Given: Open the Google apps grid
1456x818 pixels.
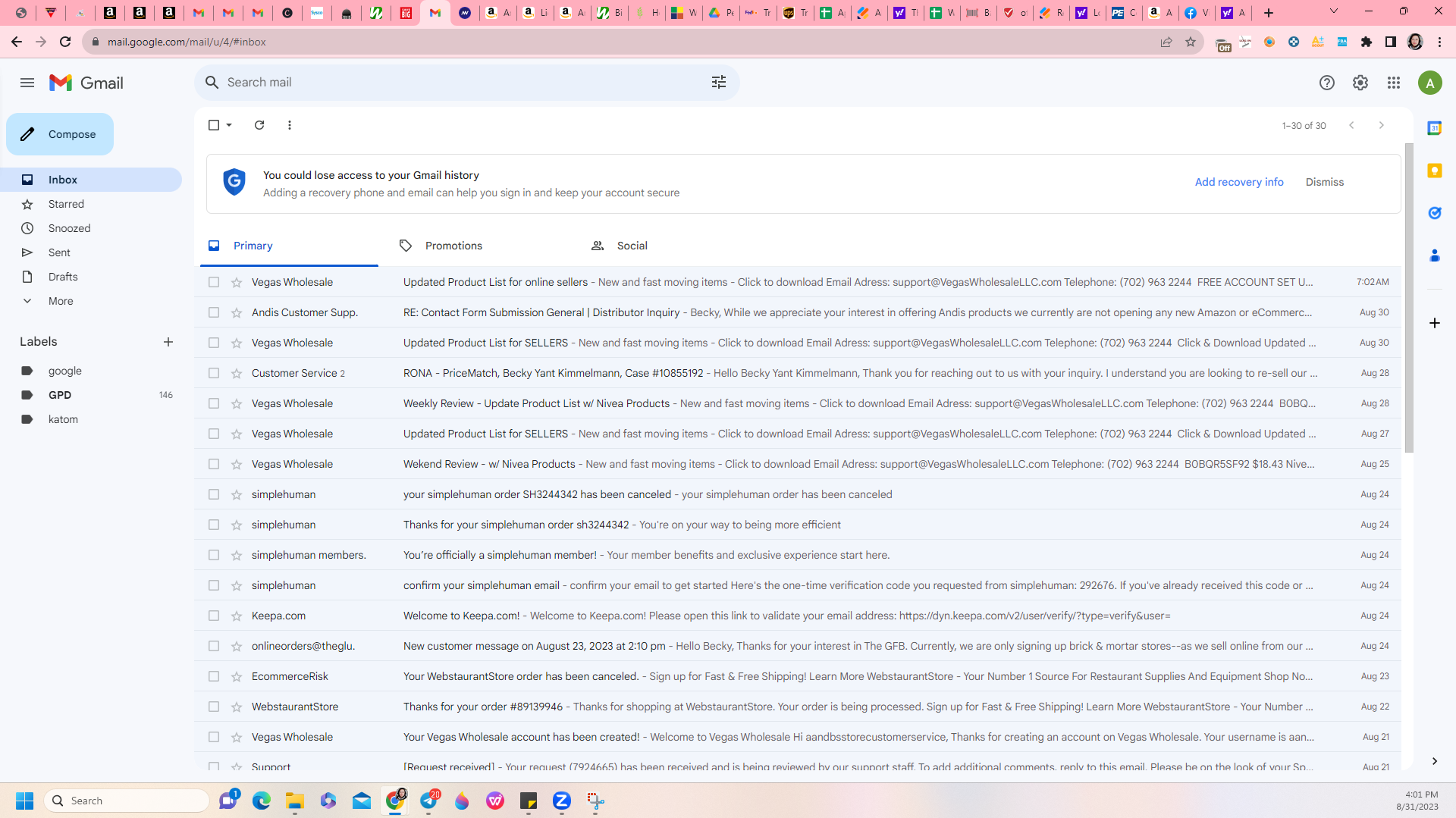Looking at the screenshot, I should coord(1394,83).
